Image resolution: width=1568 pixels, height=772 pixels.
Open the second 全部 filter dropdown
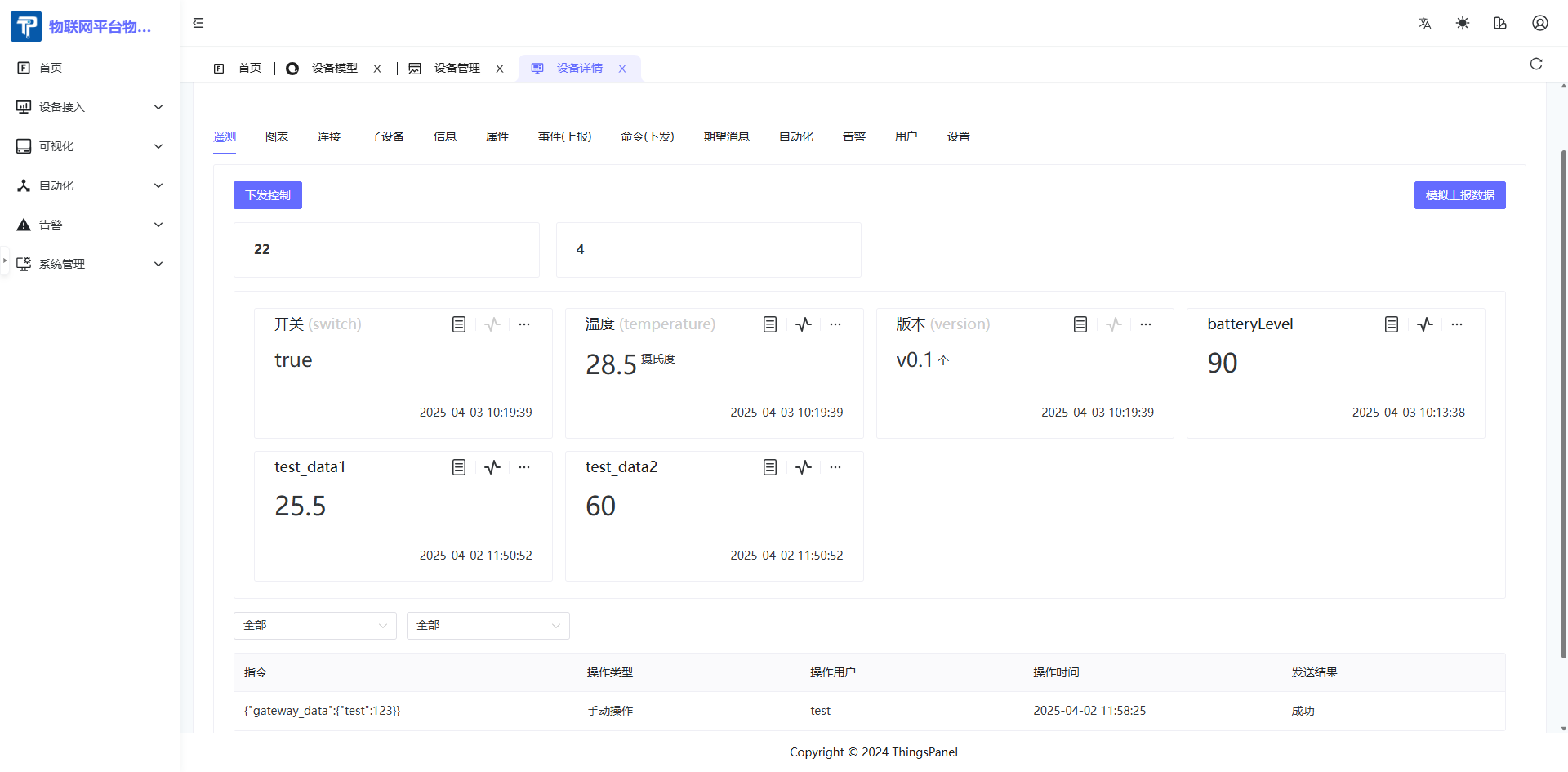coord(488,626)
